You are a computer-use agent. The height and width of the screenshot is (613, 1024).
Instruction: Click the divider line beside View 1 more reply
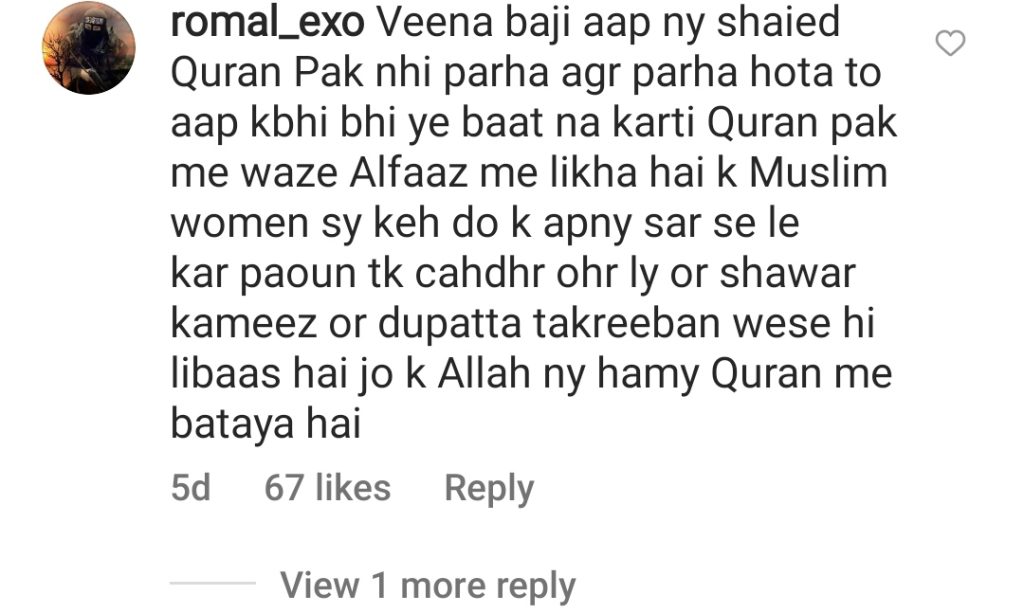pos(213,582)
